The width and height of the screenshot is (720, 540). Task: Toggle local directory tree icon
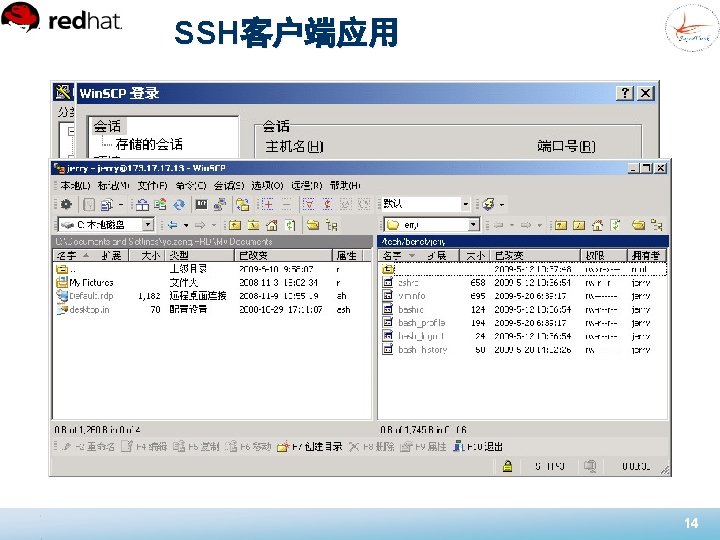[332, 225]
